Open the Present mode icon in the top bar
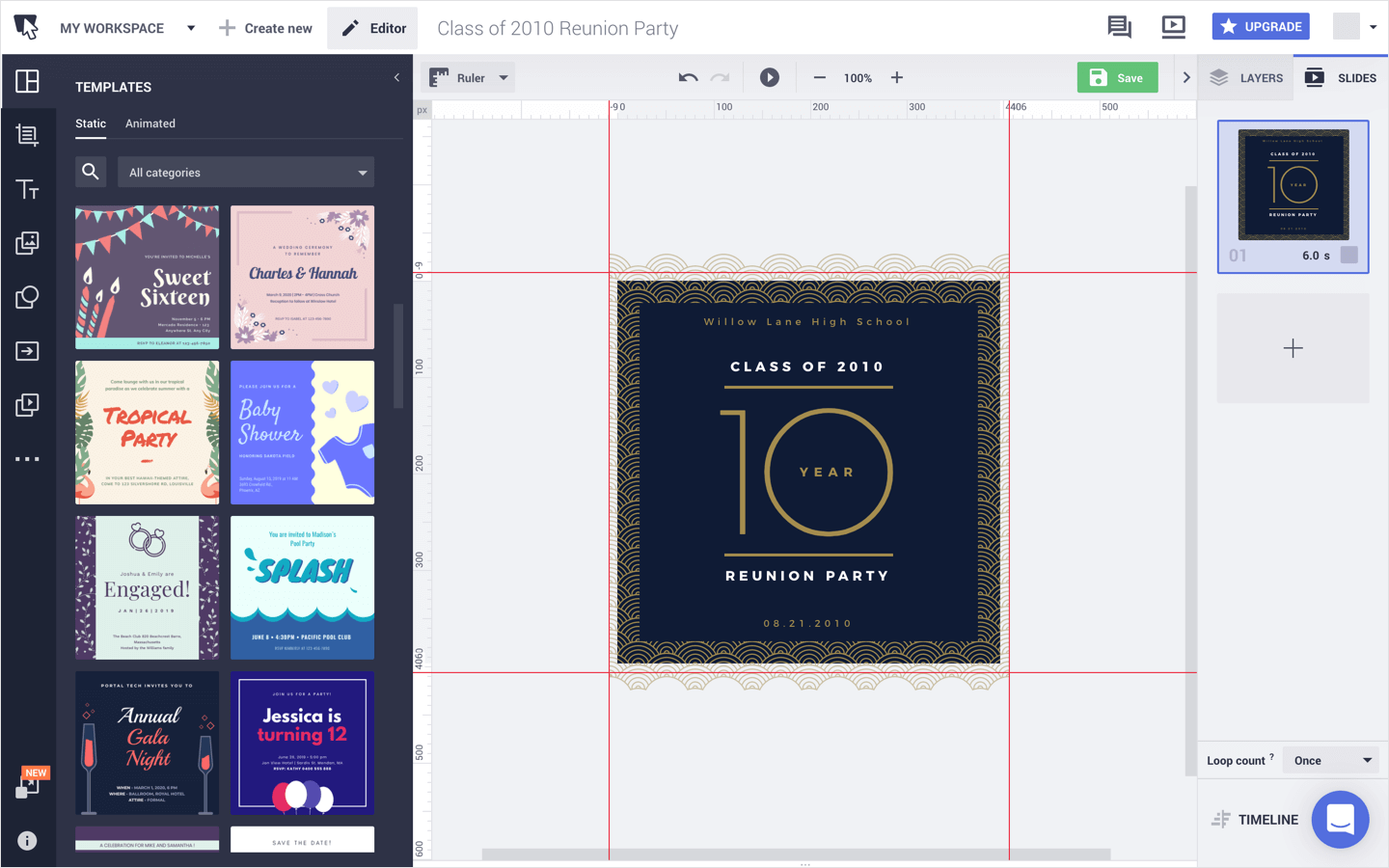This screenshot has height=868, width=1389. 1173,27
